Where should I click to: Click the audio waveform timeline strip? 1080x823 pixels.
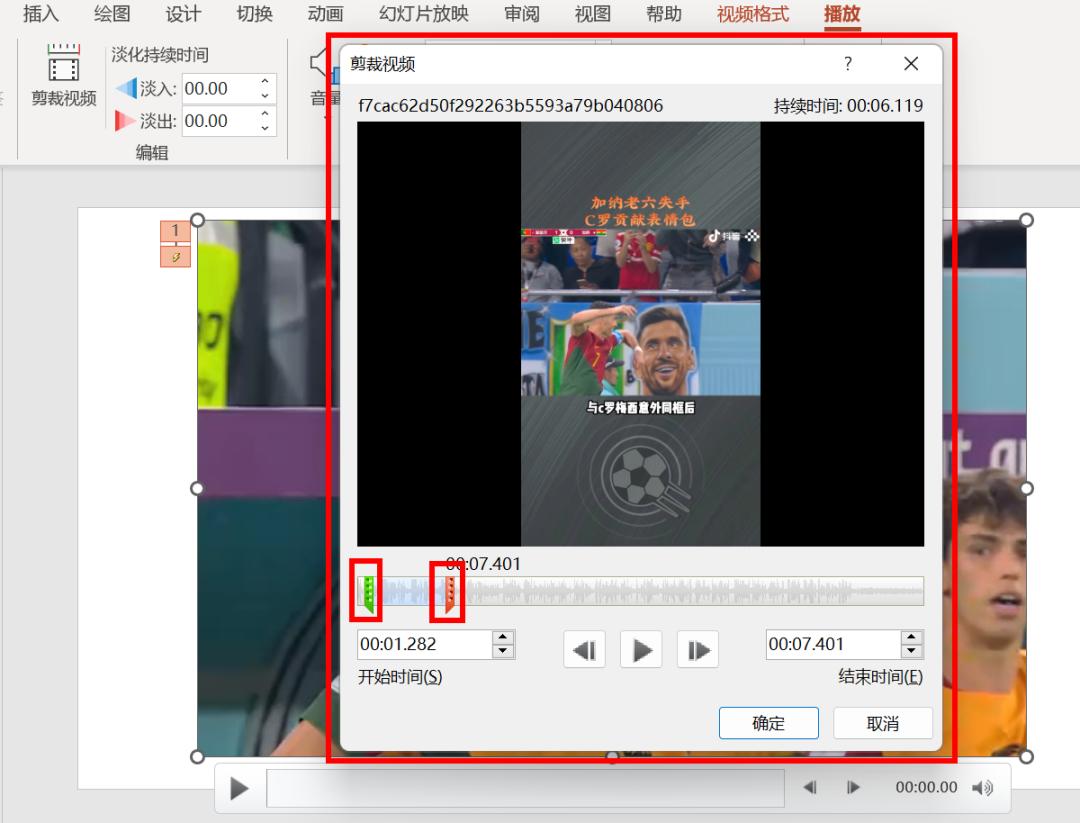[x=700, y=590]
